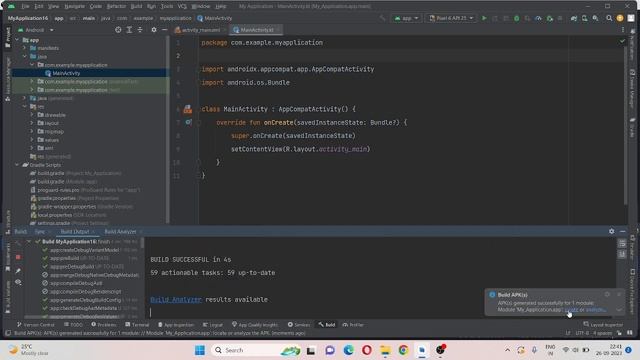Open Windows Start button
The image size is (640, 360).
click(200, 350)
